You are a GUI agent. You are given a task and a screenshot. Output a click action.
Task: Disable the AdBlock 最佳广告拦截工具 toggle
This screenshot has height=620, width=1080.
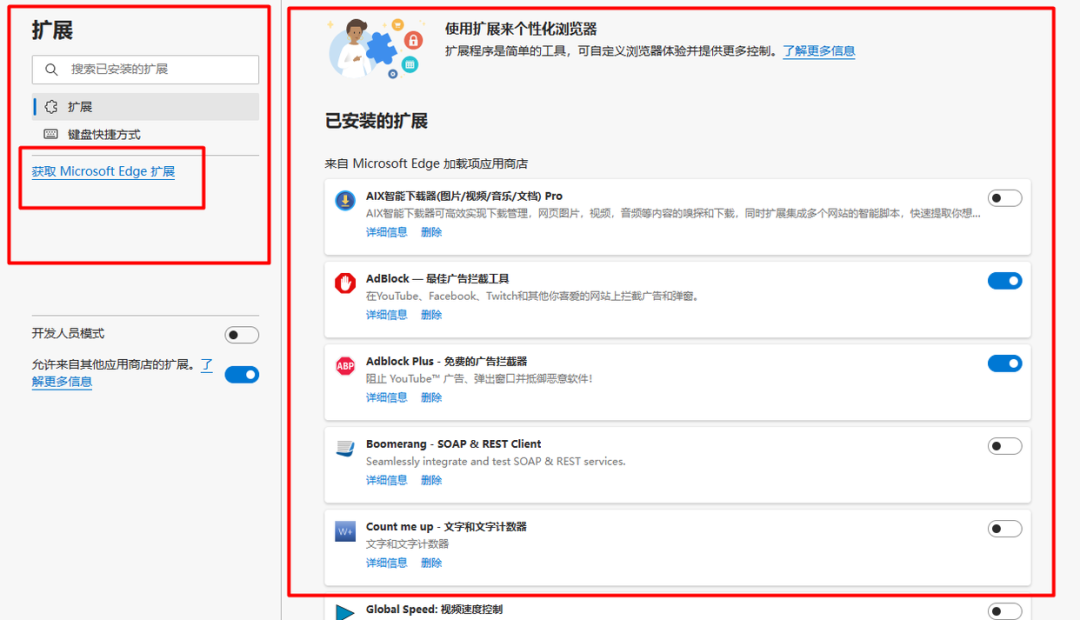pyautogui.click(x=1005, y=281)
